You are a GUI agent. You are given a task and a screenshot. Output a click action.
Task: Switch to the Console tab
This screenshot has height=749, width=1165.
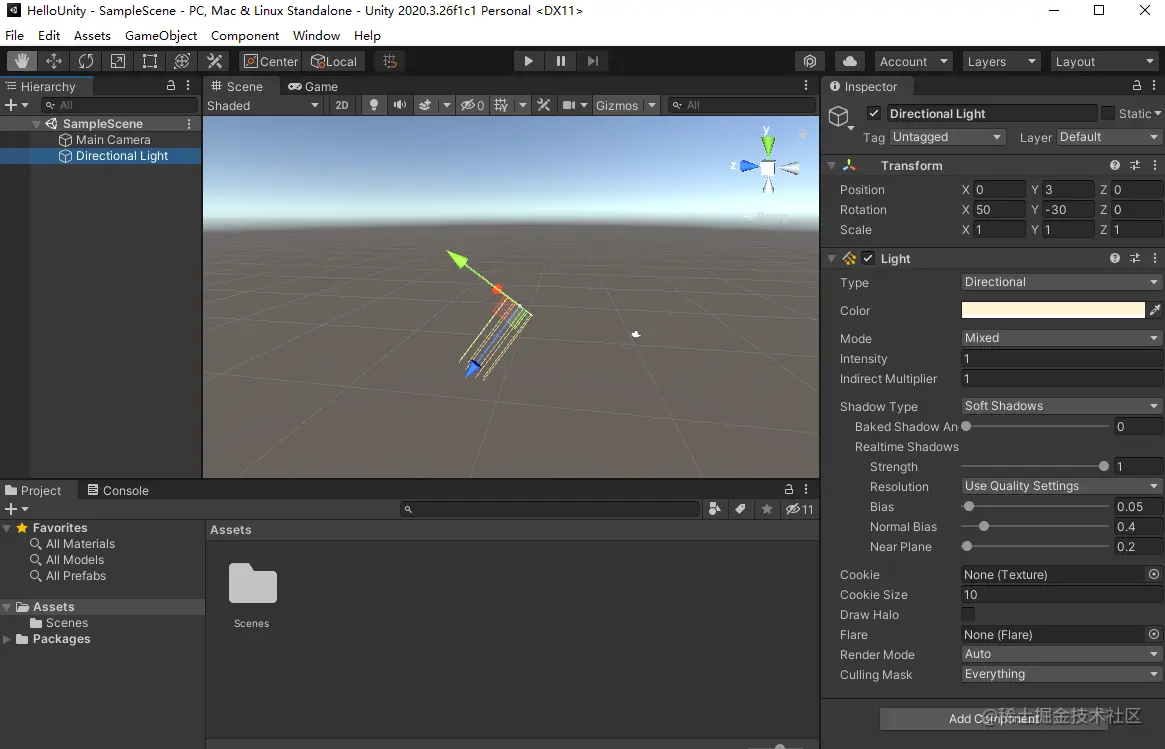click(118, 490)
